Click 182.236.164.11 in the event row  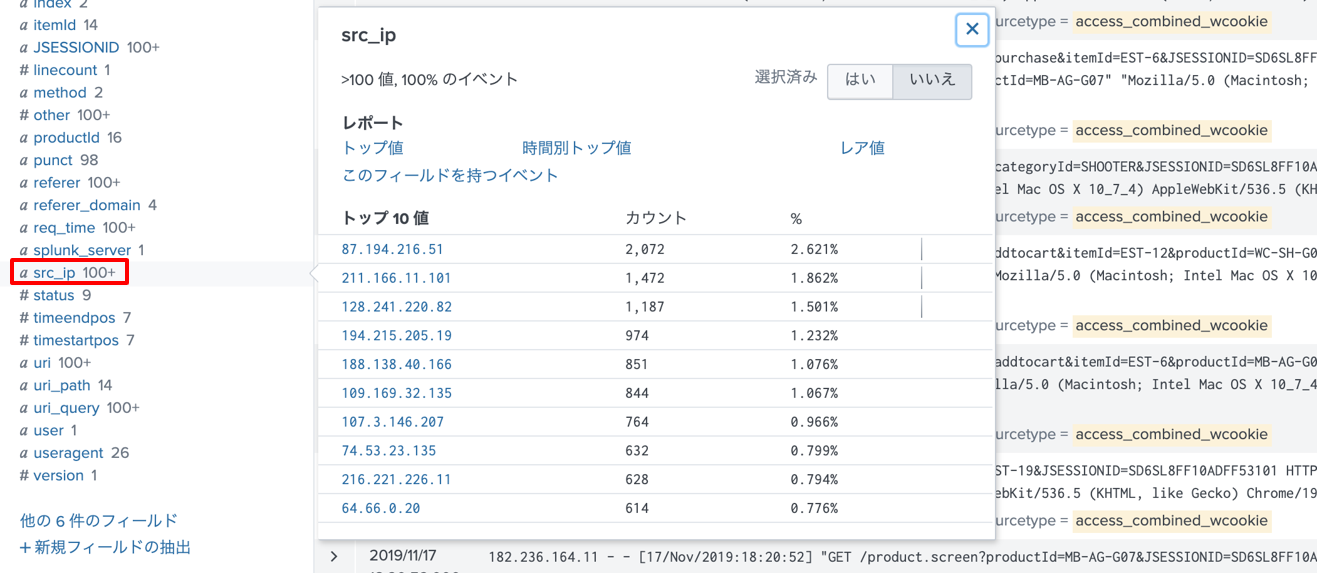coord(544,556)
